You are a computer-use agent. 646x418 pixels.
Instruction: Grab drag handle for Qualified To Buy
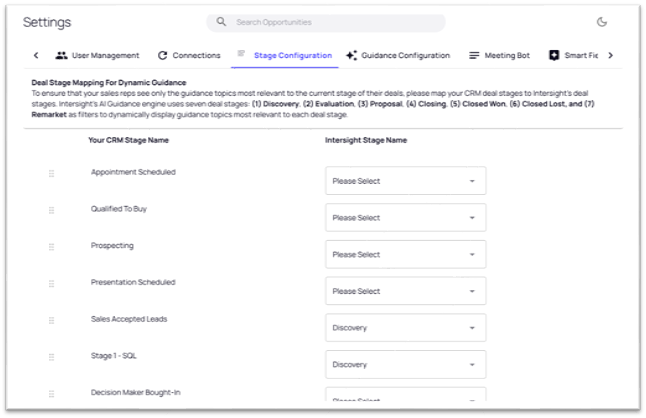[51, 210]
